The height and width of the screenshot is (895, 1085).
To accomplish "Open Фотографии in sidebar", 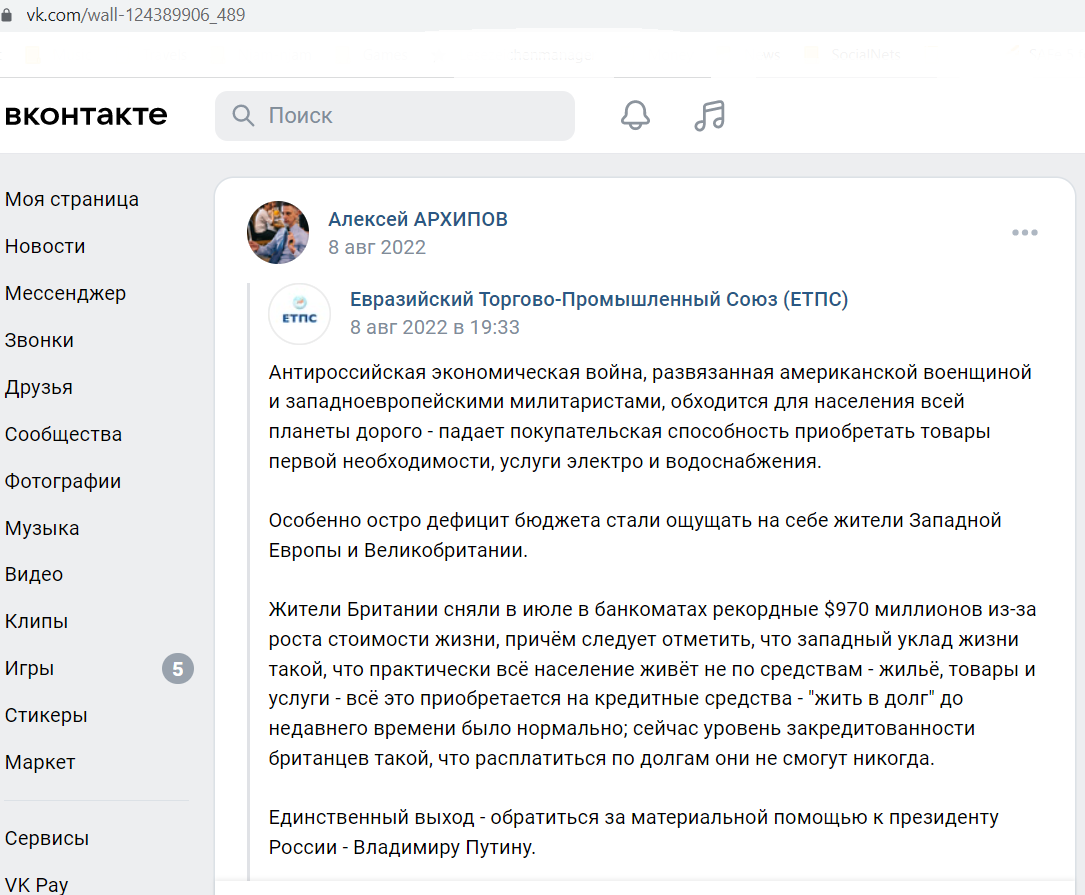I will coord(62,482).
